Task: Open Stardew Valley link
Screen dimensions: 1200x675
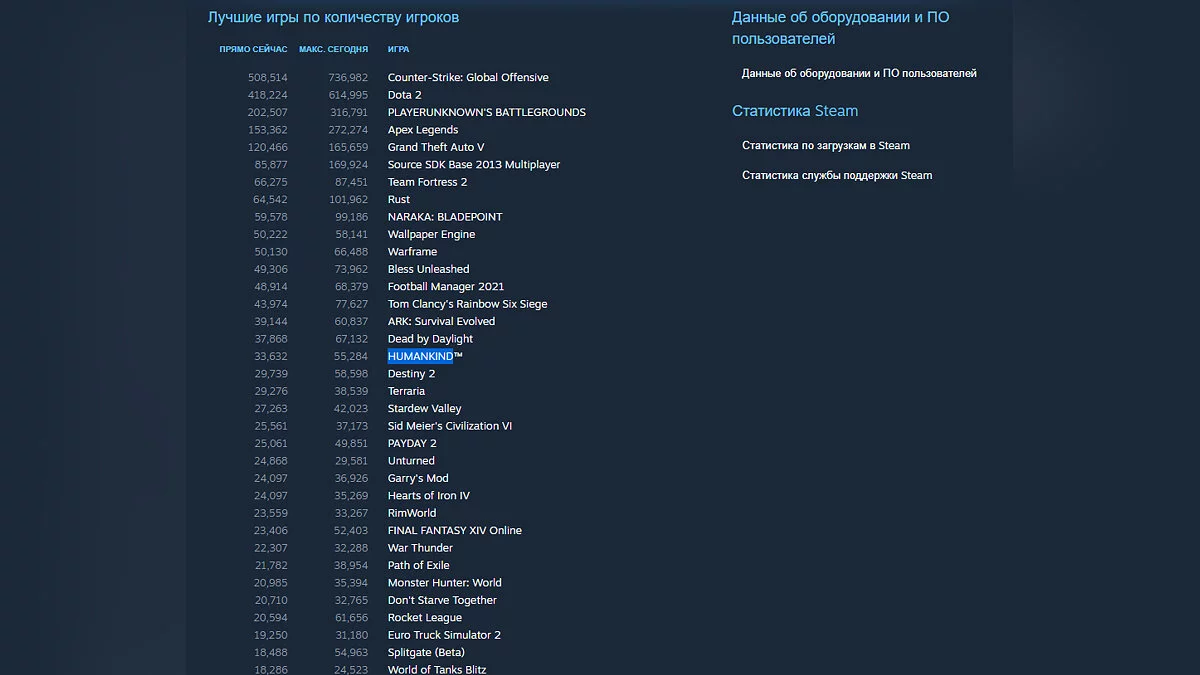Action: click(425, 409)
